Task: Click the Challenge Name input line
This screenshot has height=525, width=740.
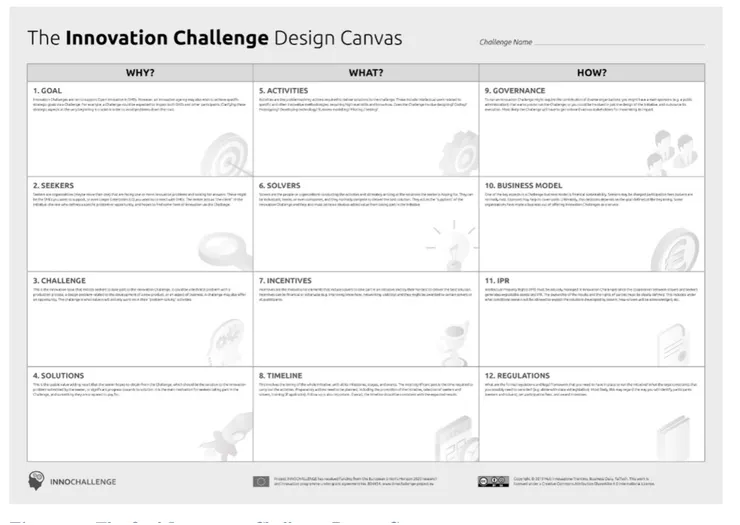Action: [x=618, y=43]
